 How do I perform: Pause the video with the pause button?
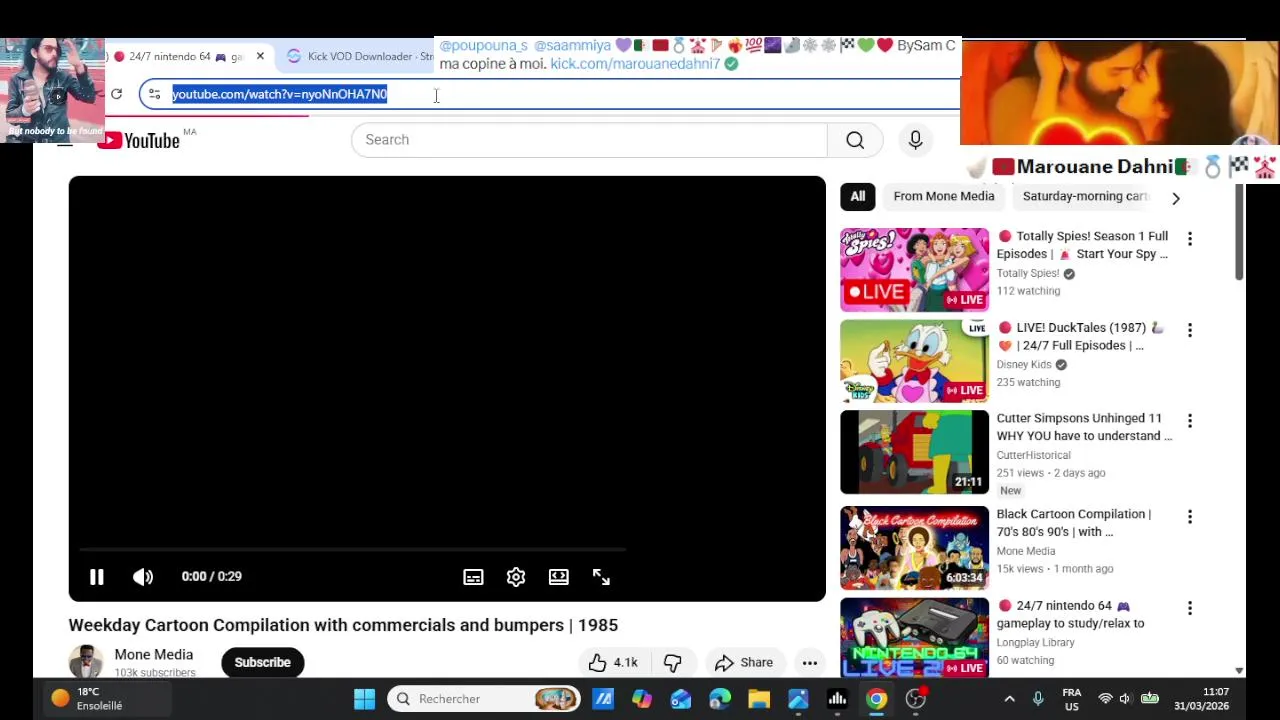97,577
